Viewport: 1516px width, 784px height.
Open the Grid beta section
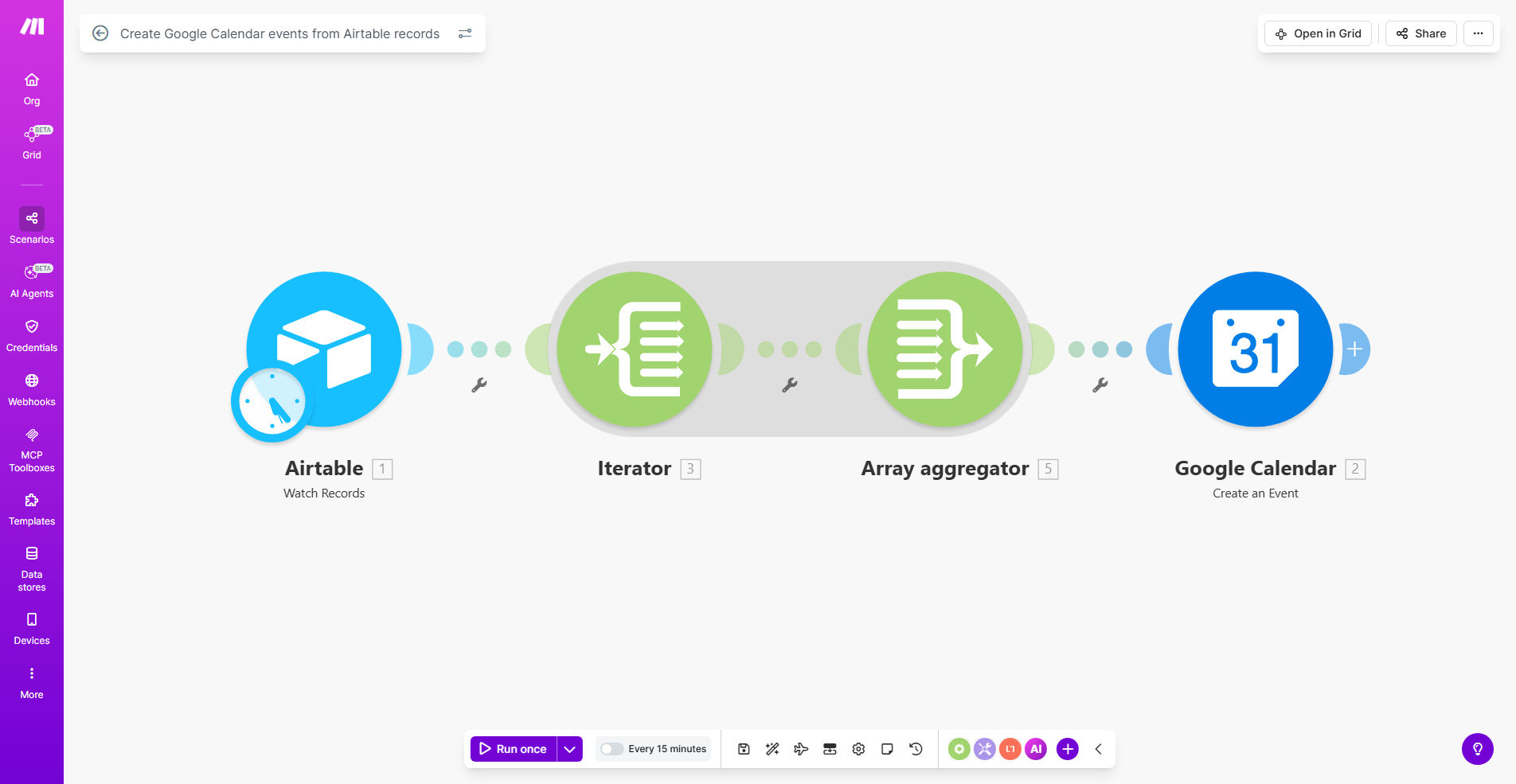pos(32,143)
